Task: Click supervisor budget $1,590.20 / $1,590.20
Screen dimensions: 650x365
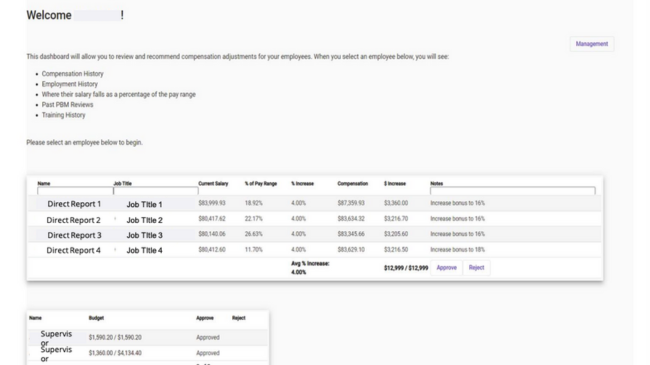Action: 115,338
